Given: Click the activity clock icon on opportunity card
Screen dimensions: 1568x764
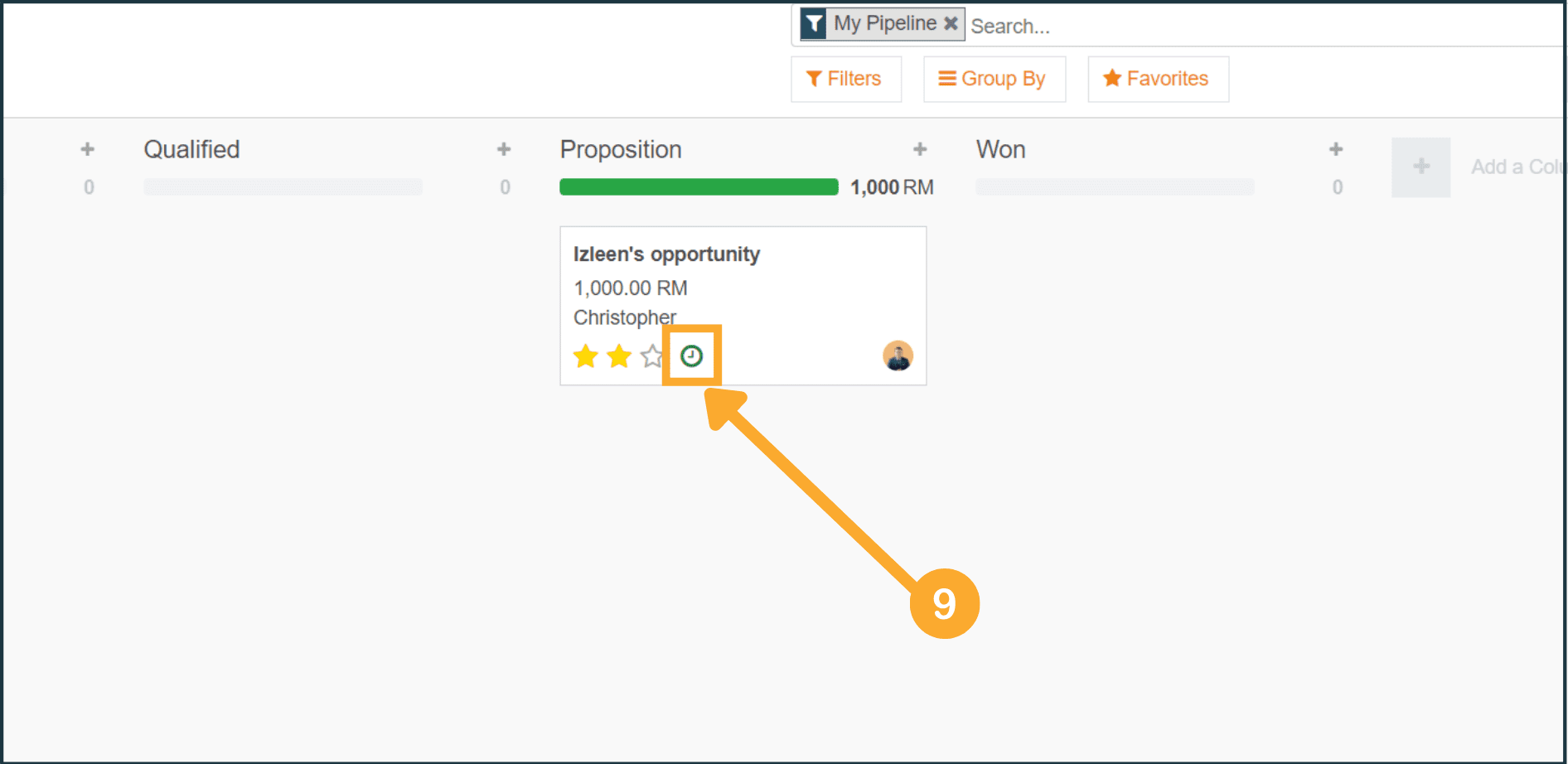Looking at the screenshot, I should coord(691,356).
